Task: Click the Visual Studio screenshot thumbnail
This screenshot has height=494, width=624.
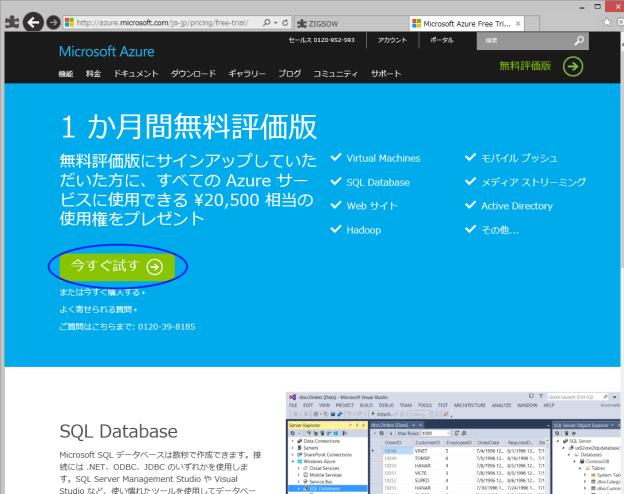Action: click(x=454, y=443)
